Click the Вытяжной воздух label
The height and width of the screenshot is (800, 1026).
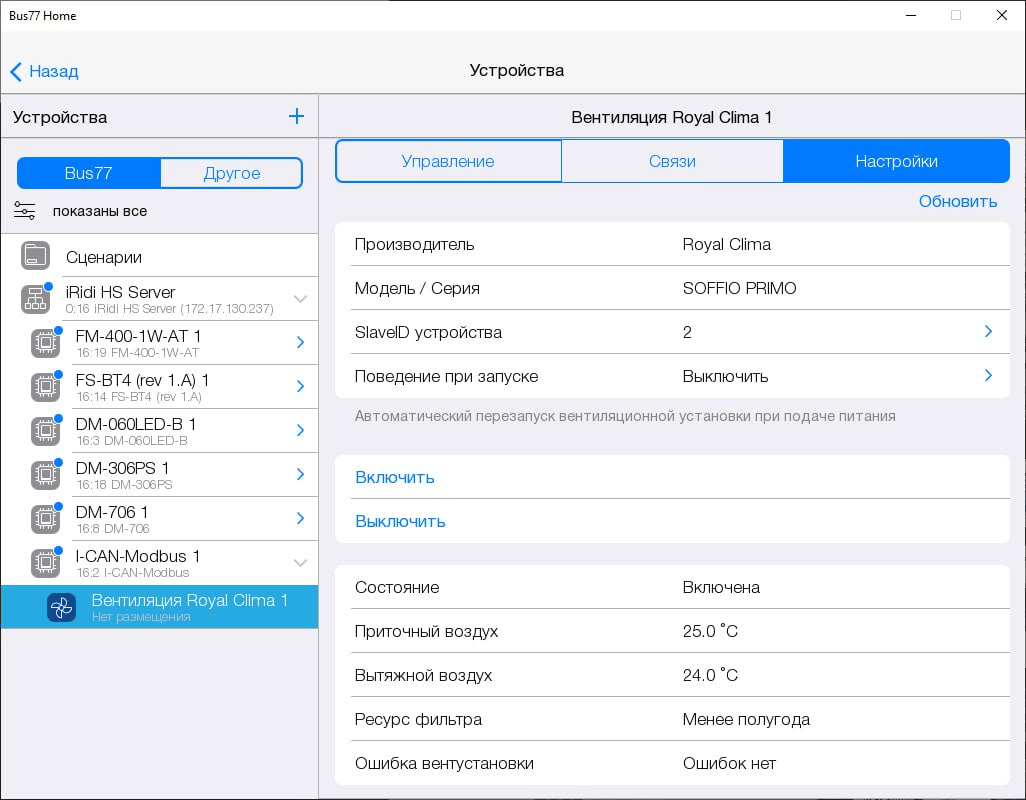click(423, 675)
